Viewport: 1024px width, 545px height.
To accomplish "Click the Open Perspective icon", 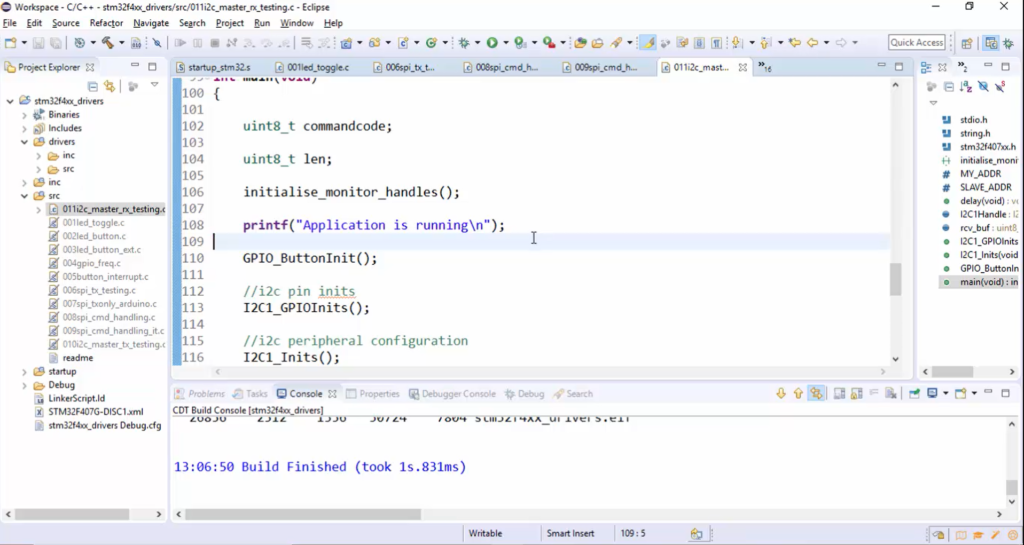I will [x=967, y=43].
